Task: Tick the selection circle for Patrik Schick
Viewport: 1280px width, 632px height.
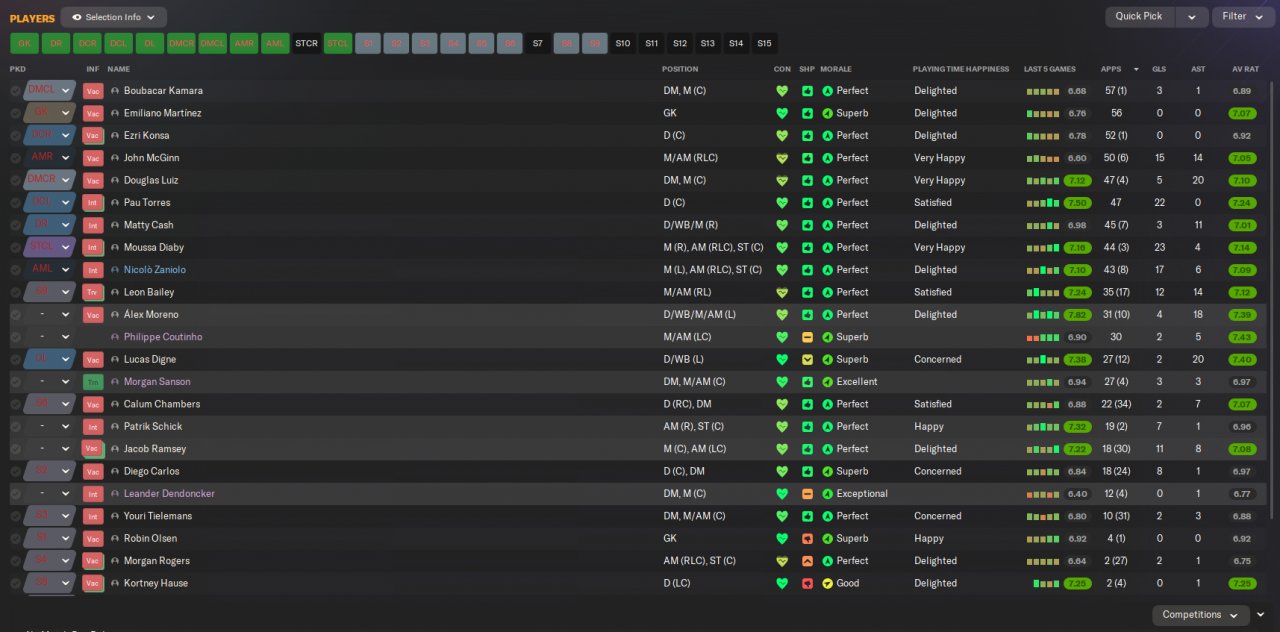Action: (15, 427)
